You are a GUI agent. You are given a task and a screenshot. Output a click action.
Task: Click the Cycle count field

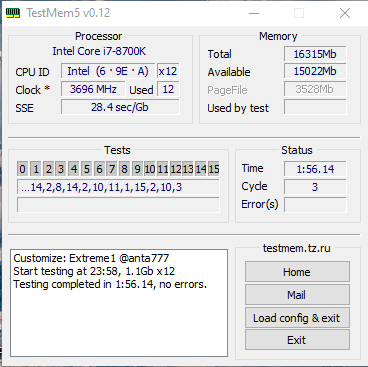click(315, 187)
